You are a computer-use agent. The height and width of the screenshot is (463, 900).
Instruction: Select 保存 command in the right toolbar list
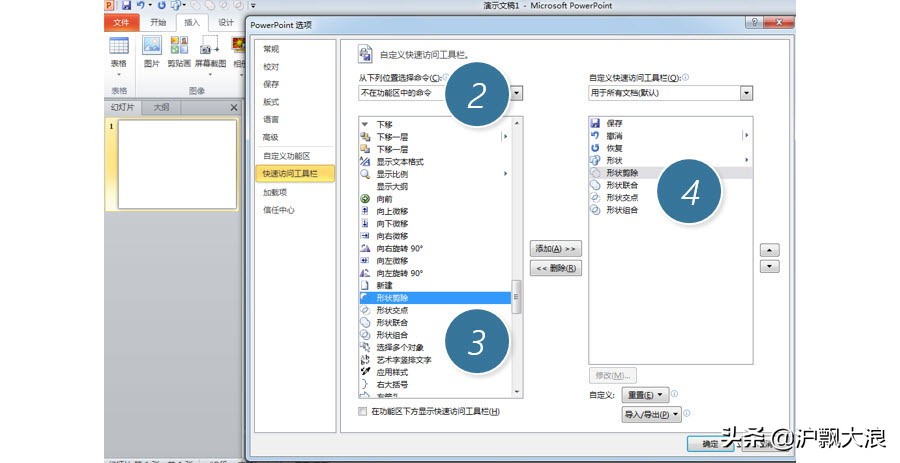tap(670, 123)
